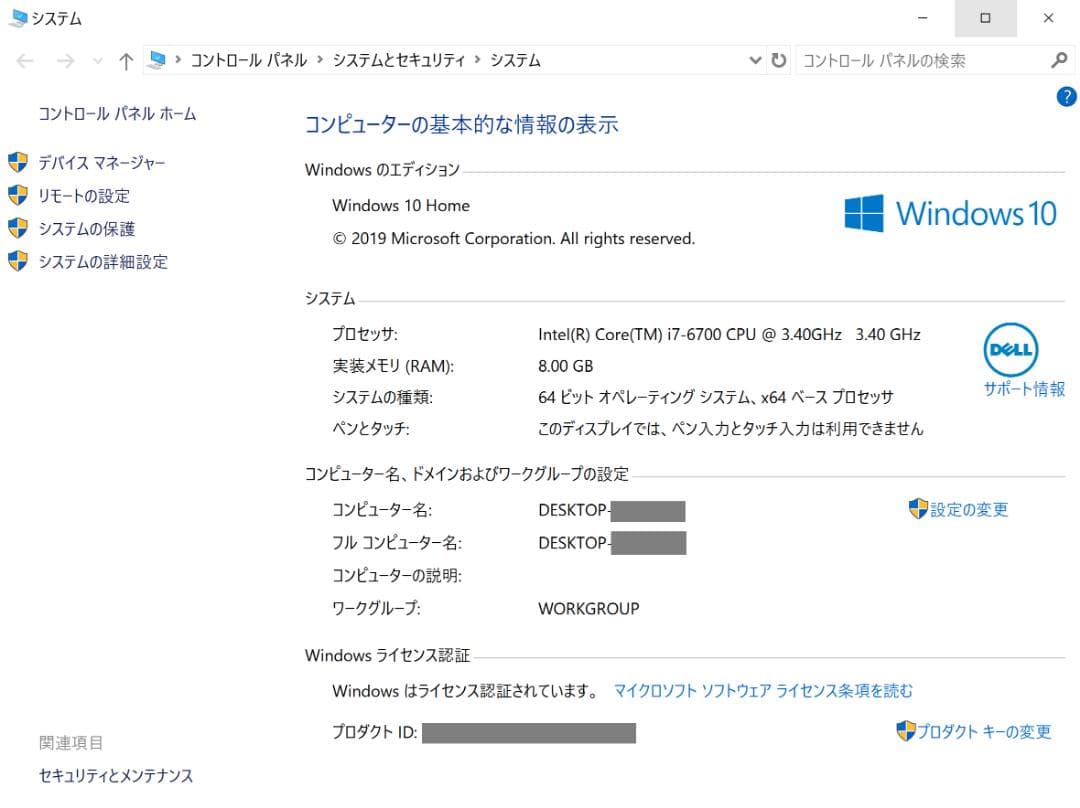Open システムの保護 settings

(x=86, y=229)
